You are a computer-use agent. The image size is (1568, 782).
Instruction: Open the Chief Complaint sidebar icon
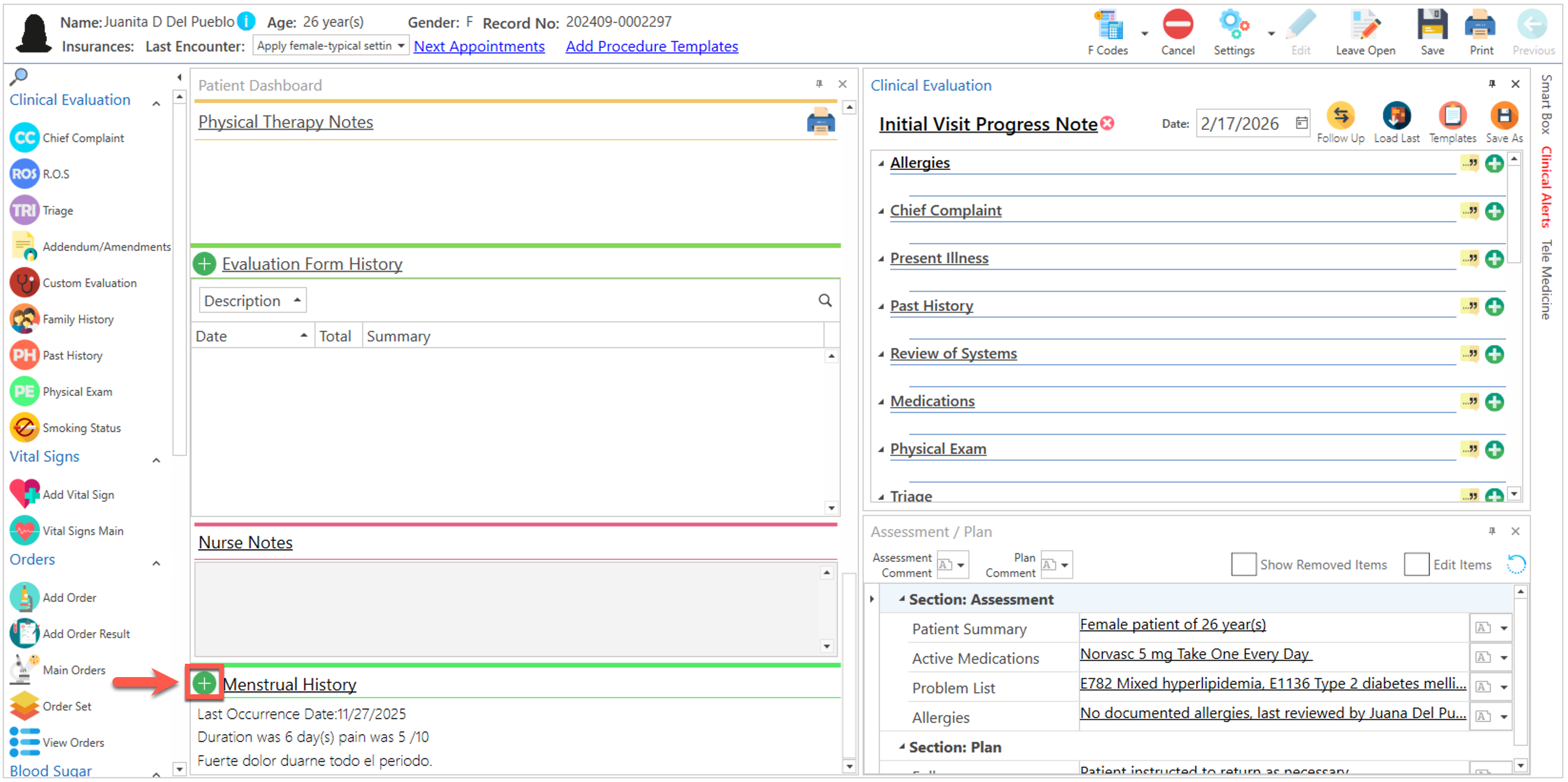(24, 138)
